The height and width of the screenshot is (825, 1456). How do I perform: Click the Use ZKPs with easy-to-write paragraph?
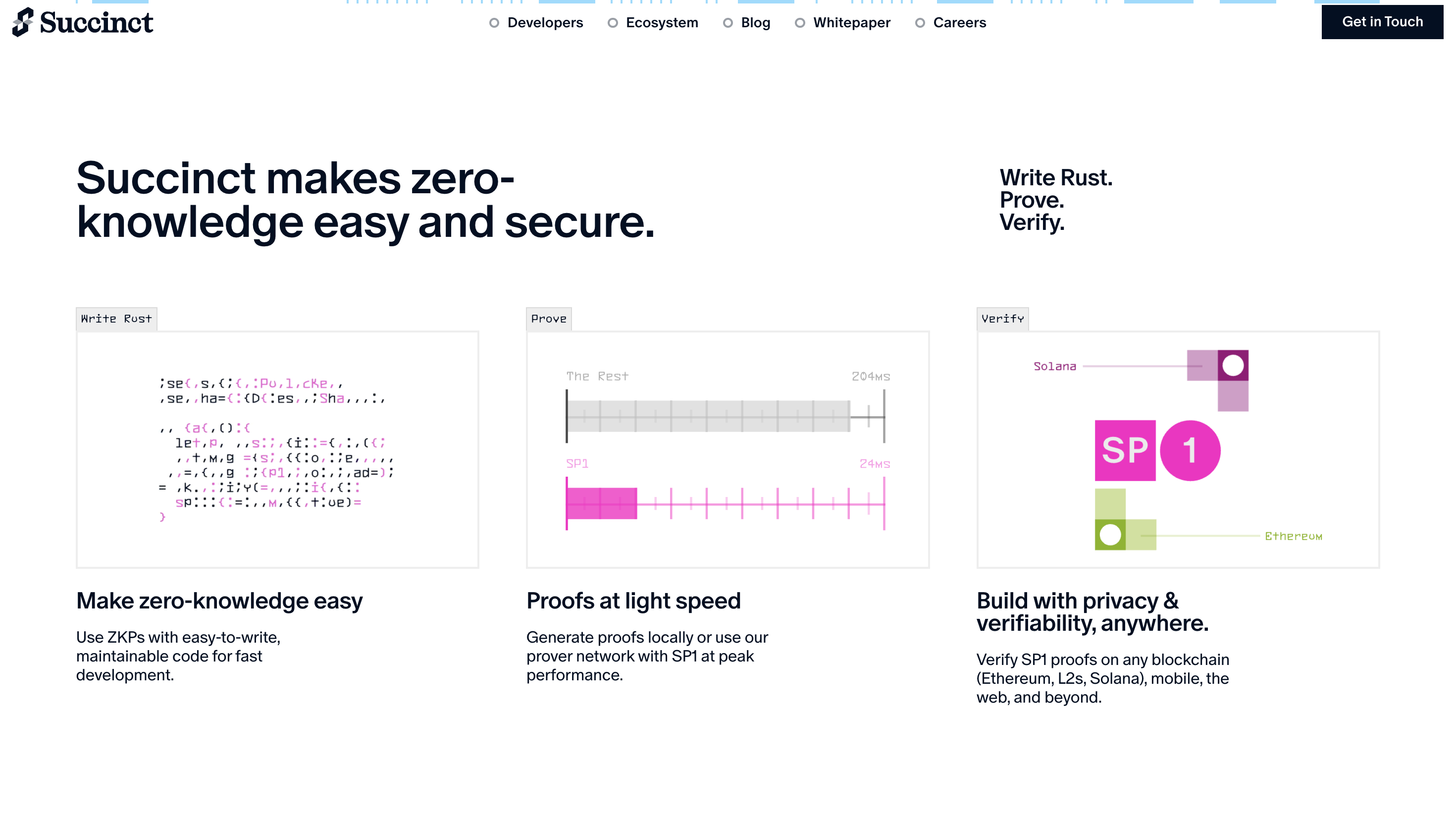[178, 656]
